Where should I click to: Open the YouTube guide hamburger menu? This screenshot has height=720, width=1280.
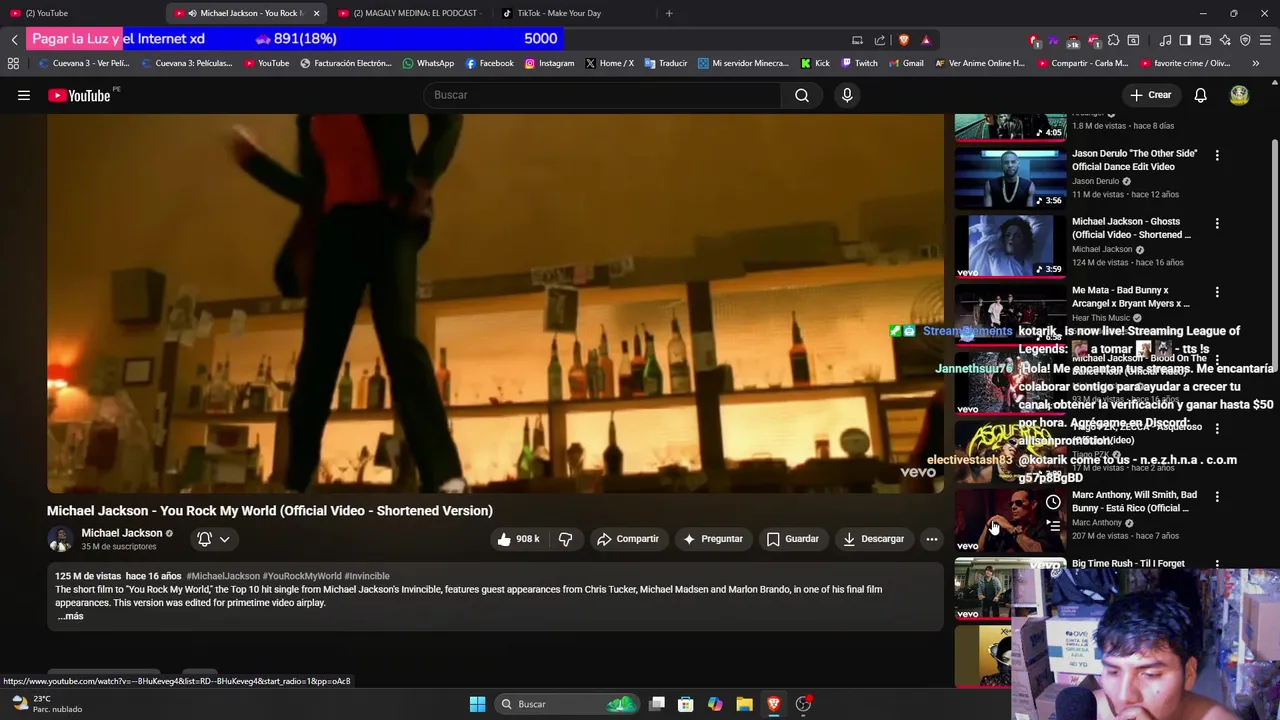pyautogui.click(x=24, y=95)
